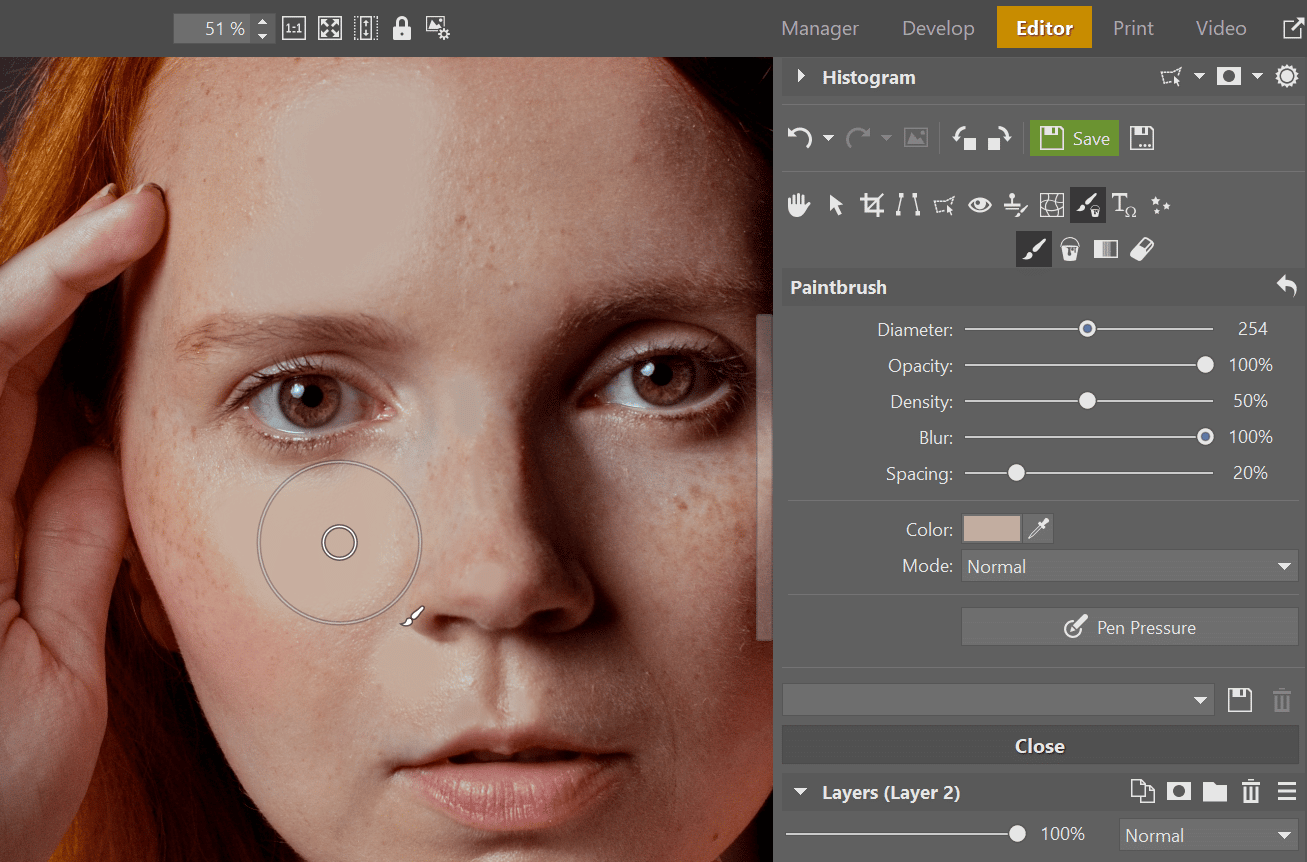Click the layer group folder icon

[1215, 792]
